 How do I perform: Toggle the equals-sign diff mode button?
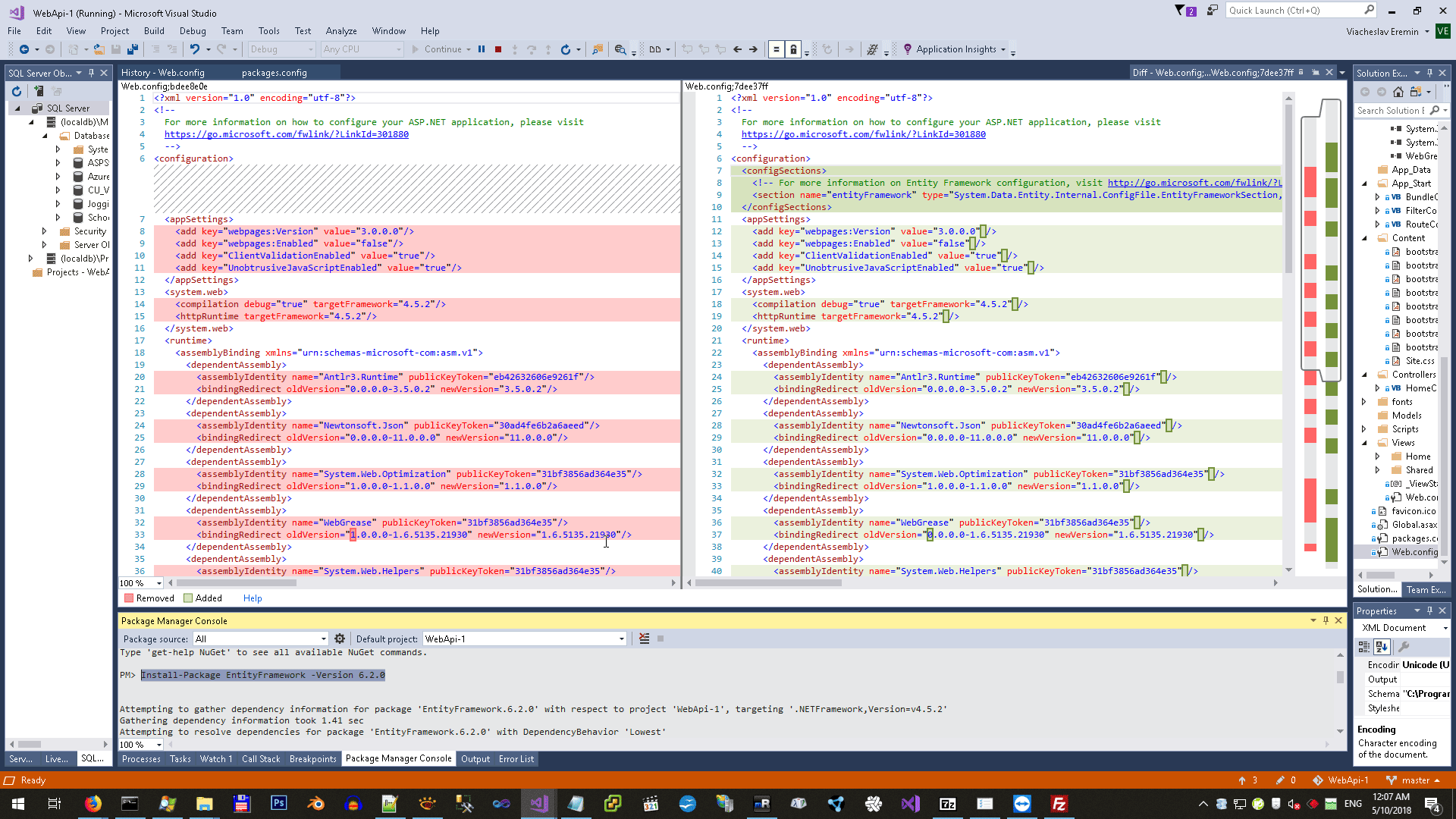[776, 49]
